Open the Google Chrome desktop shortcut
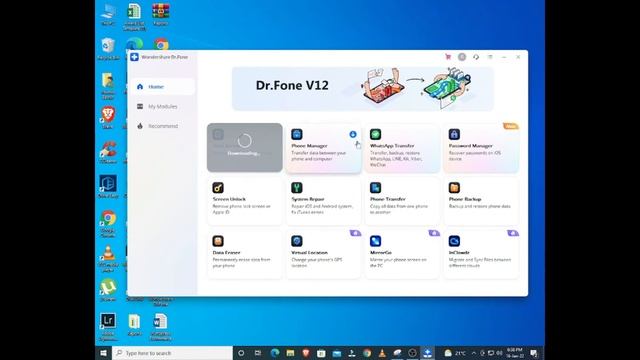The width and height of the screenshot is (640, 360). (108, 224)
